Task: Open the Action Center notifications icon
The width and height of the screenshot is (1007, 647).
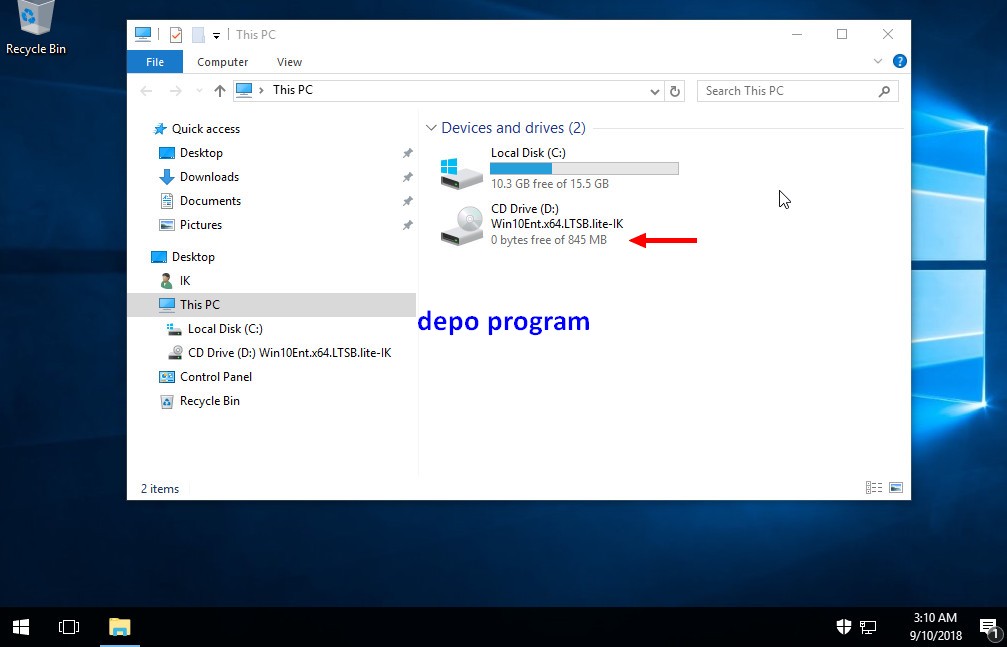Action: click(x=988, y=627)
